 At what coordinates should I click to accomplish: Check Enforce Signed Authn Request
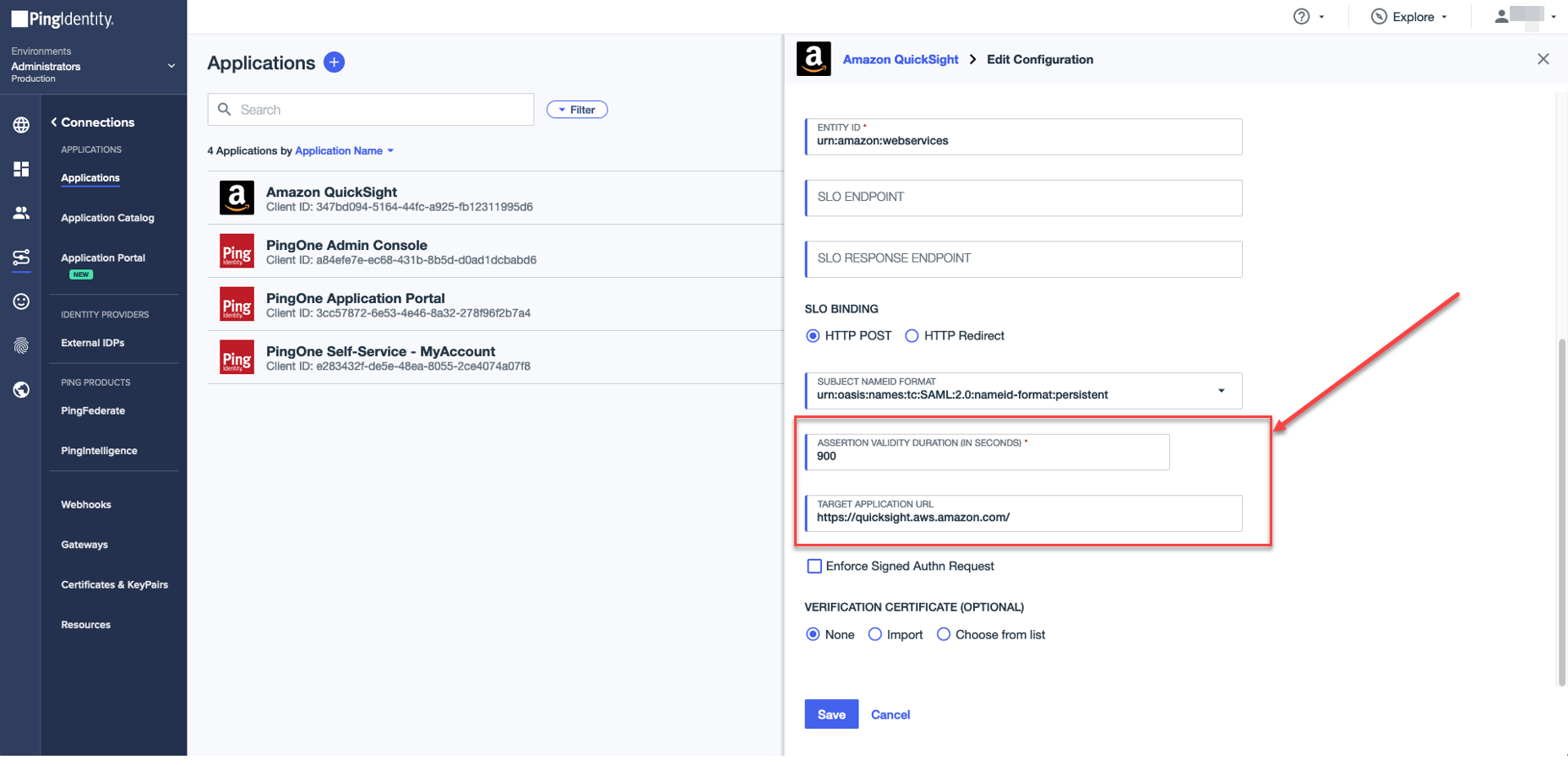click(814, 567)
